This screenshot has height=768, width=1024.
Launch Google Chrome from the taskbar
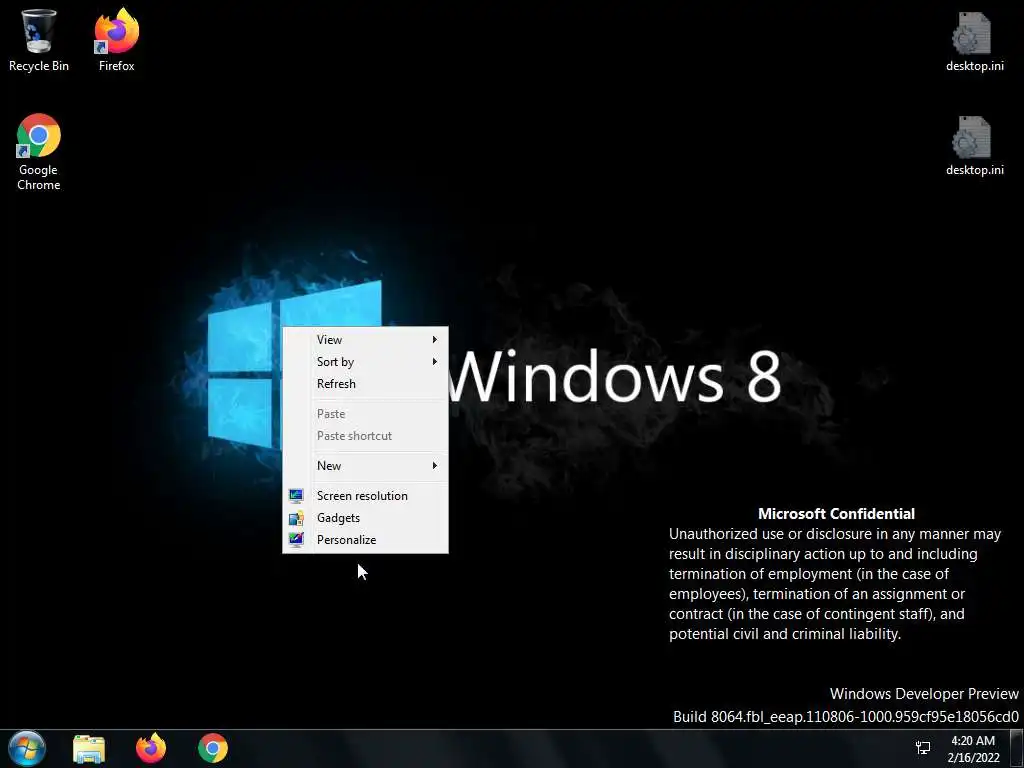213,748
